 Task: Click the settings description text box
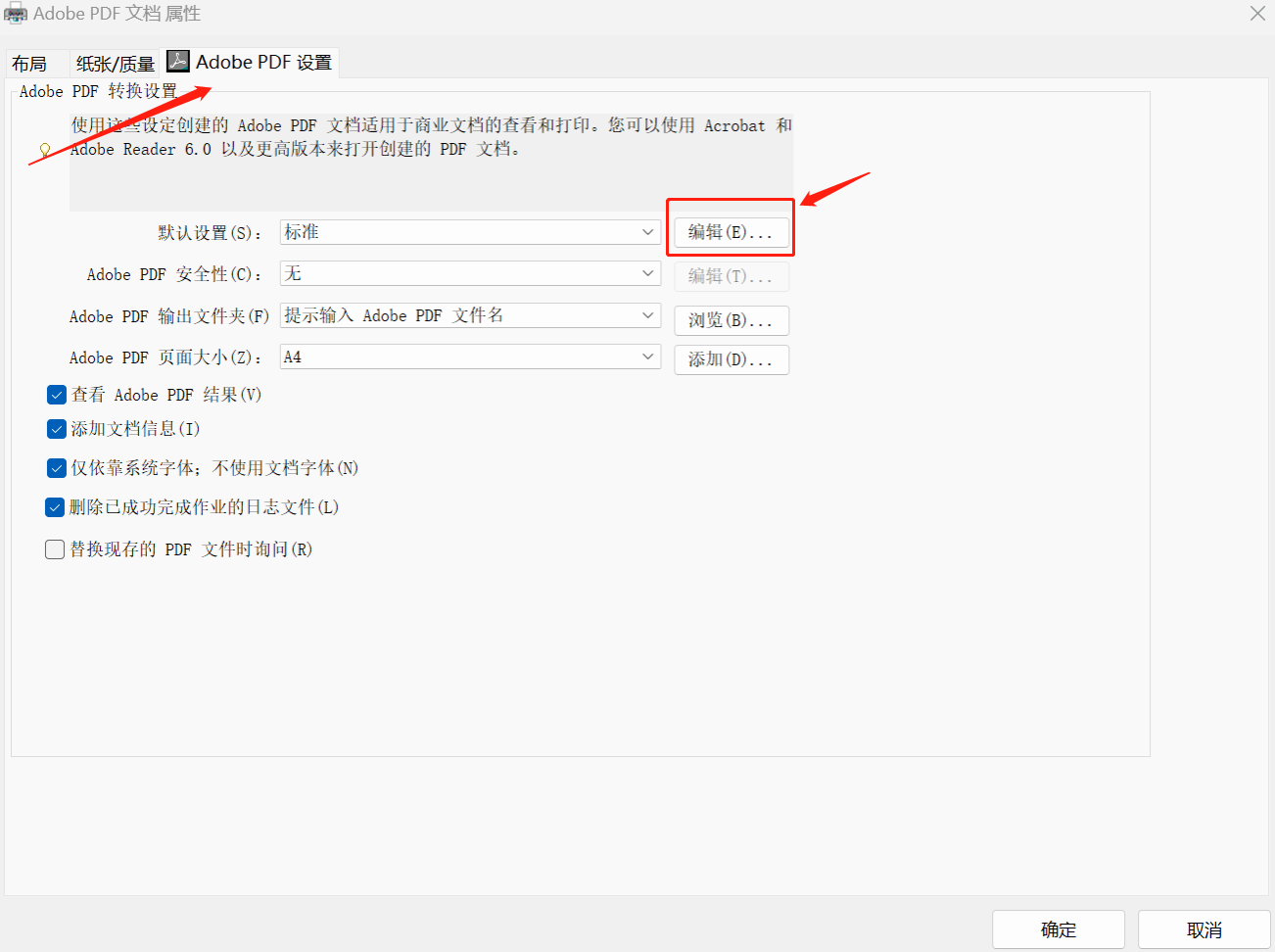pyautogui.click(x=431, y=162)
